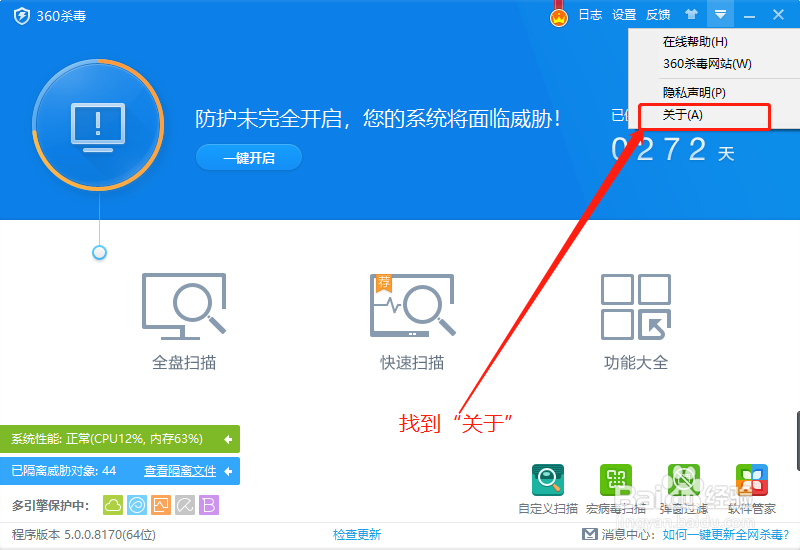Click the 全盘扫描 label
Viewport: 800px width, 550px height.
click(x=184, y=363)
